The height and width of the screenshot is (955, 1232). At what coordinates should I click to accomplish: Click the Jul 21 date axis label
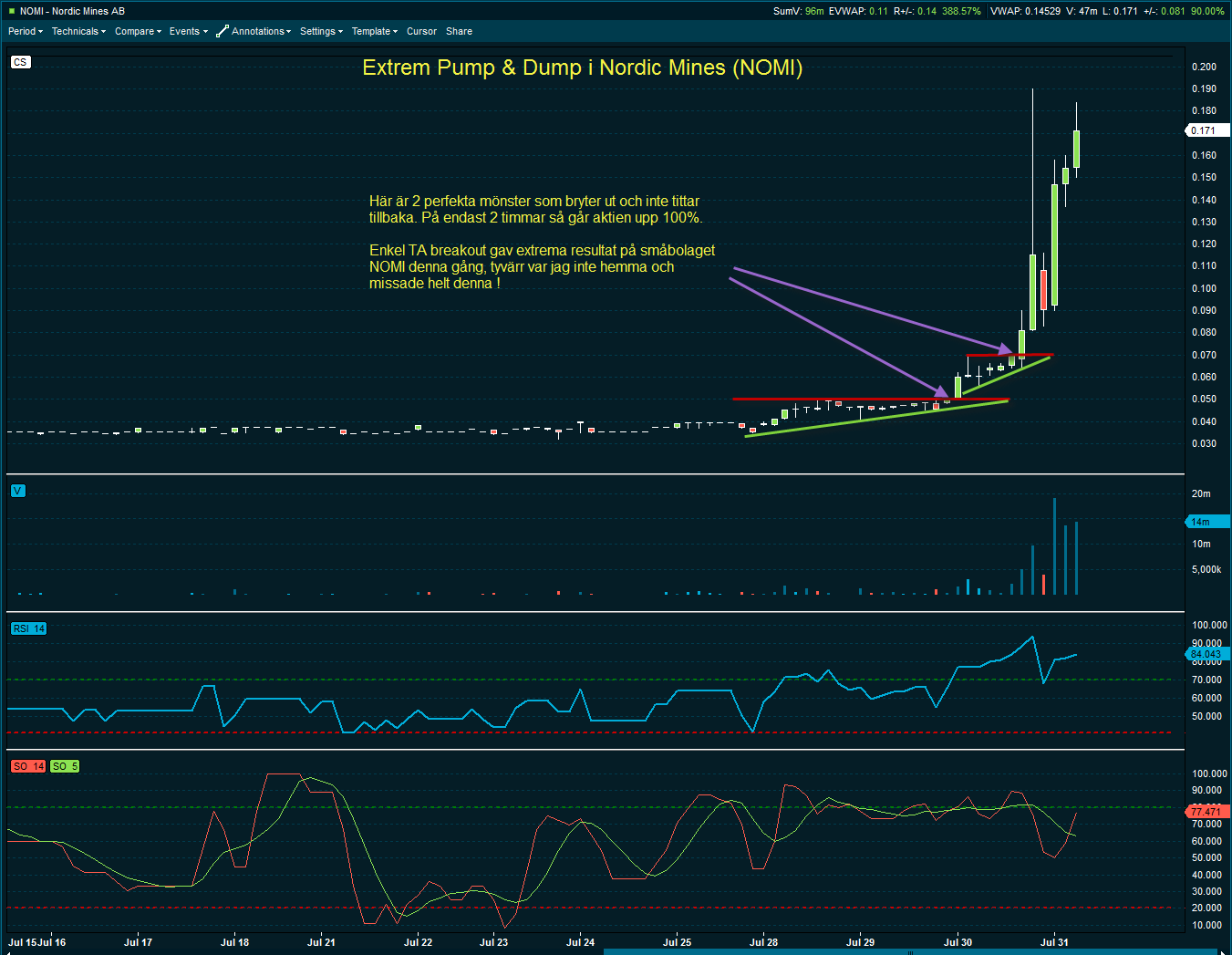tap(321, 942)
